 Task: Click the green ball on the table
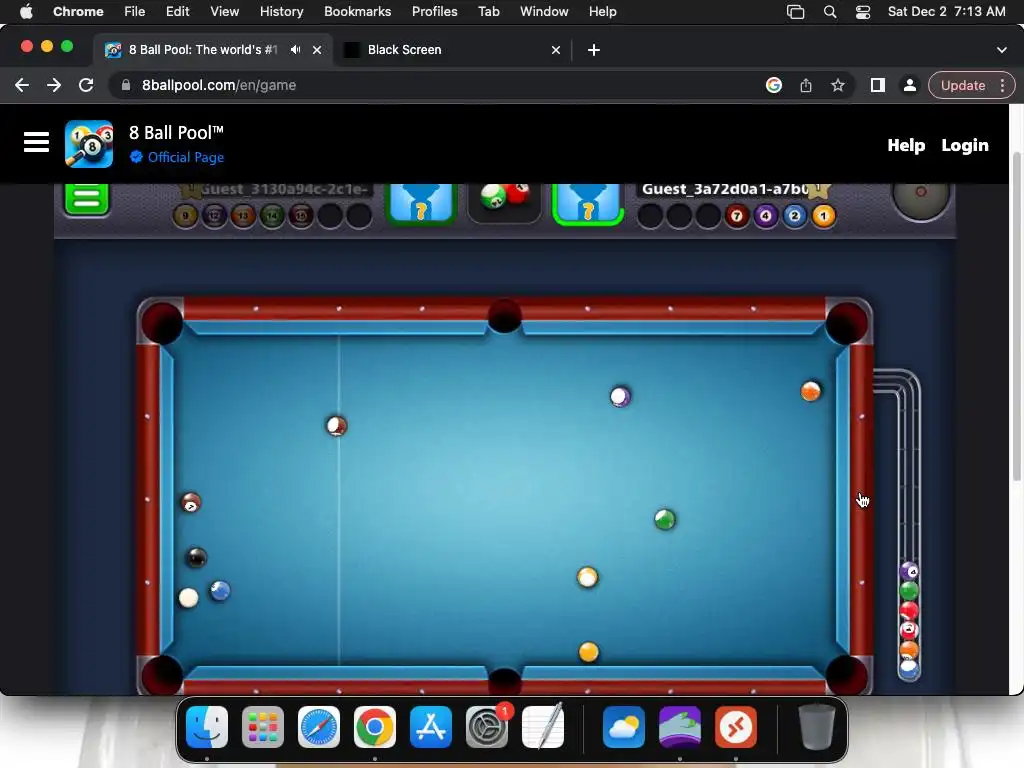pyautogui.click(x=665, y=519)
